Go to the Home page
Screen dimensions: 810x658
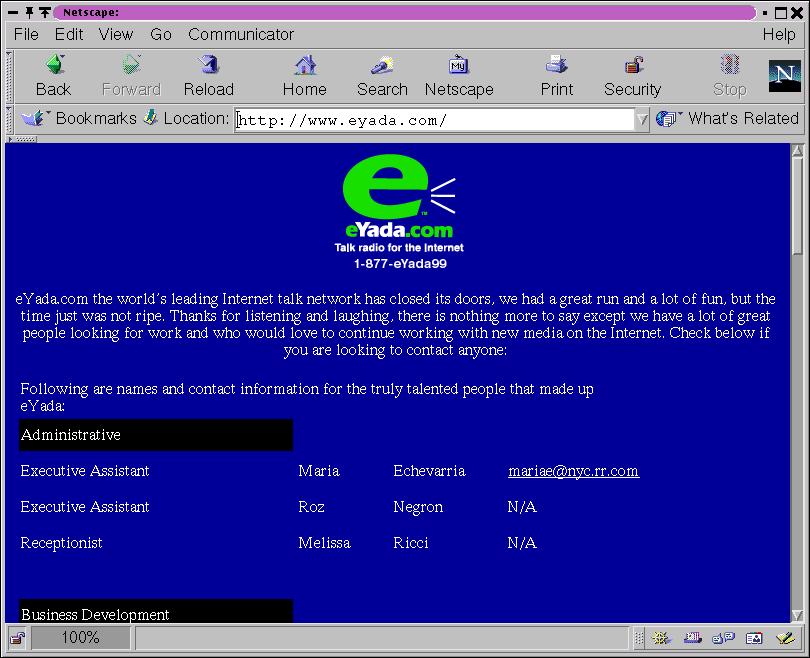click(305, 65)
